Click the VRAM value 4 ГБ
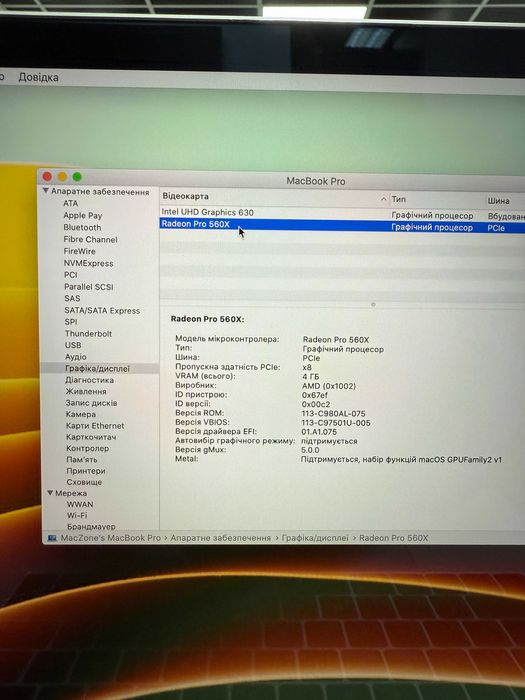525x700 pixels. (310, 376)
